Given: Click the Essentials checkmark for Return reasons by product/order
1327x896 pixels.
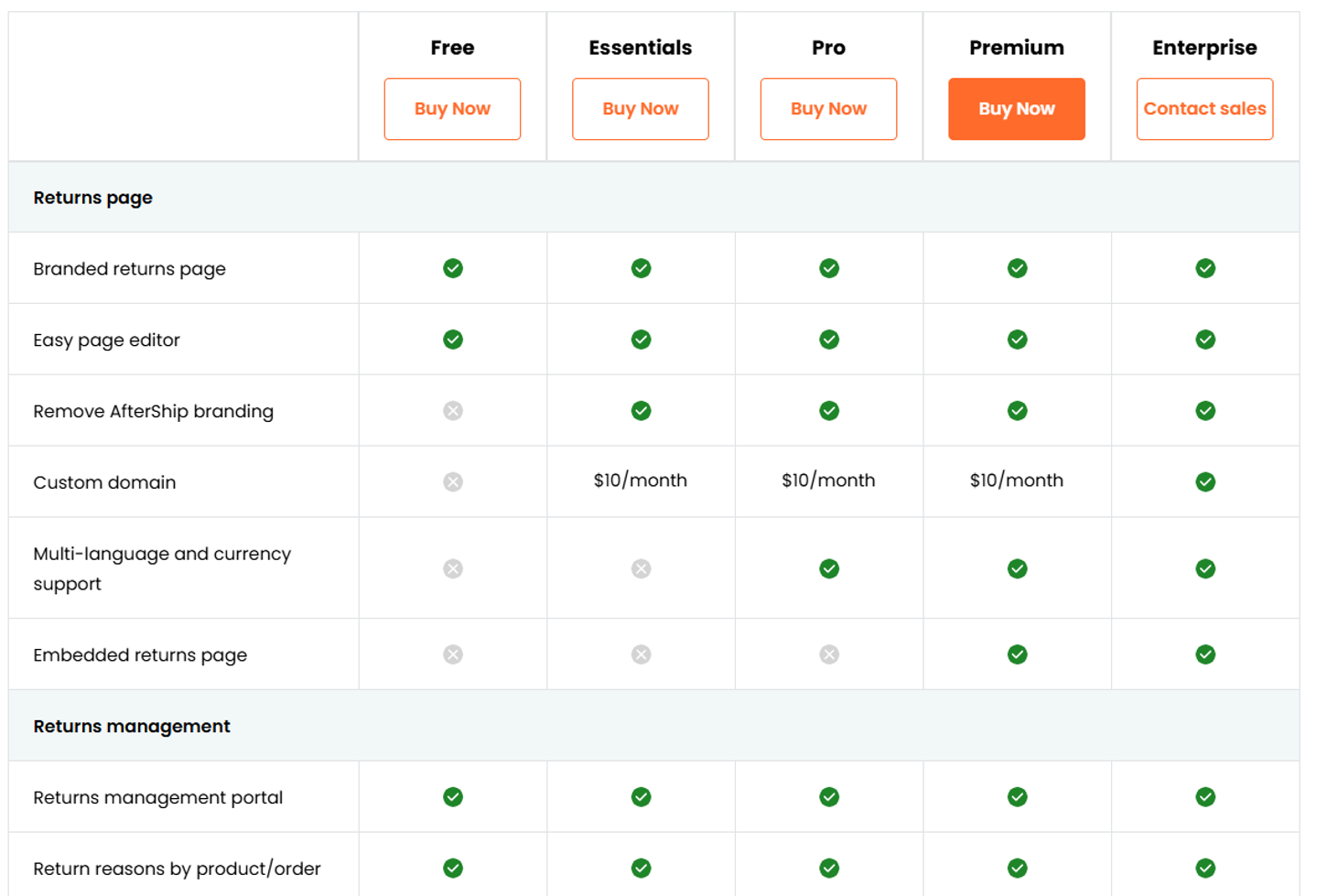Looking at the screenshot, I should coord(642,869).
